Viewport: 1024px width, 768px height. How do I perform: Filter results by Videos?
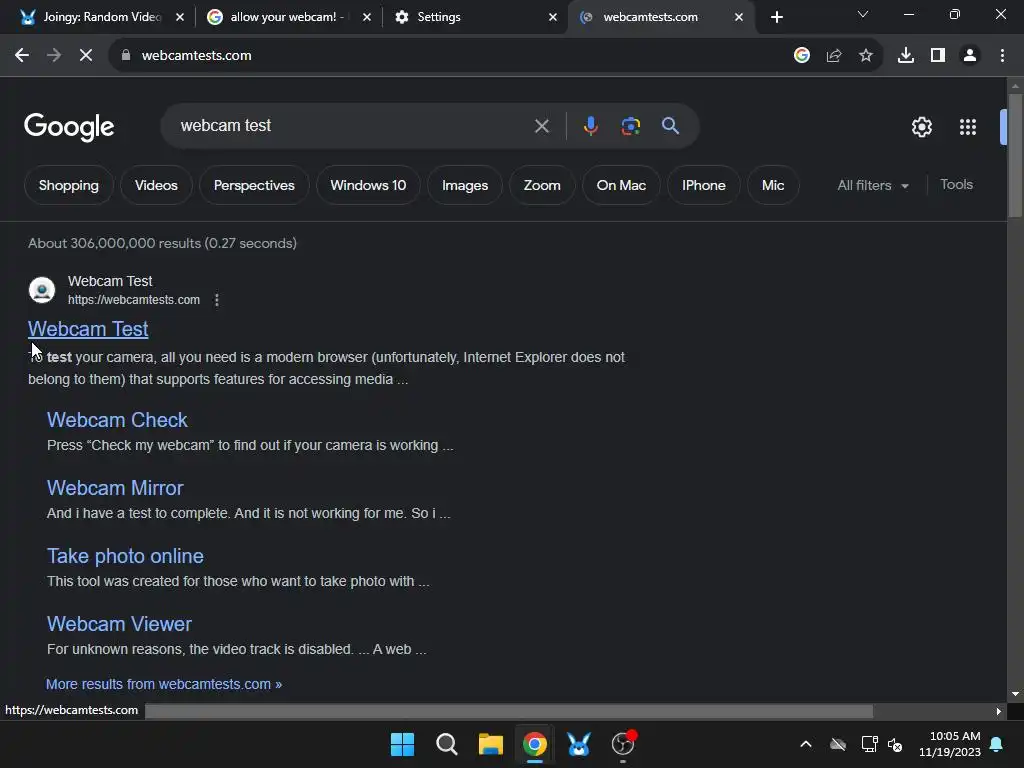tap(156, 185)
